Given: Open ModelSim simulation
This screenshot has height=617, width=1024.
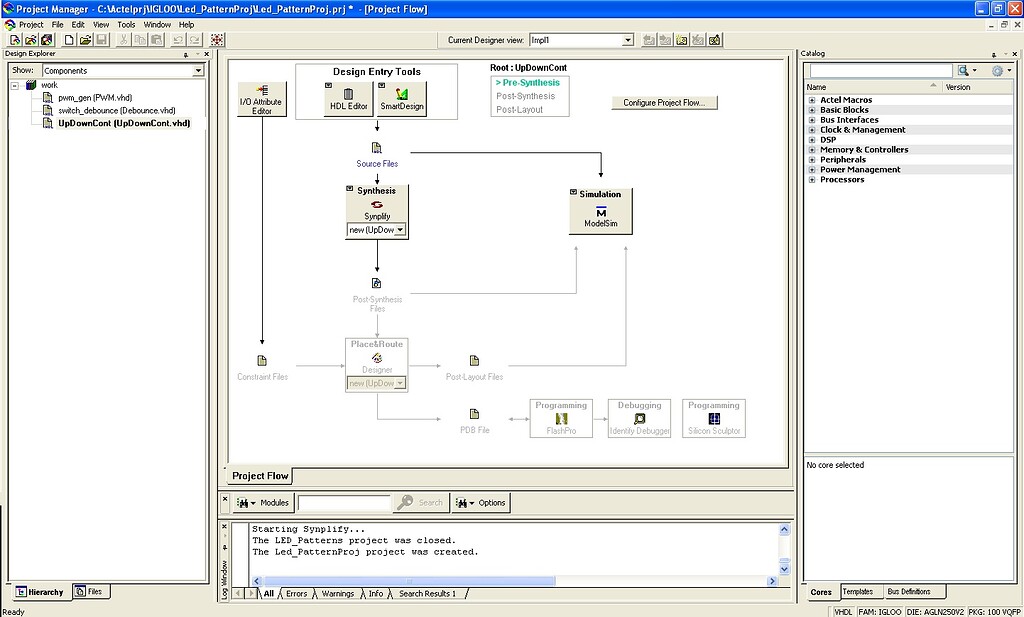Looking at the screenshot, I should coord(599,210).
